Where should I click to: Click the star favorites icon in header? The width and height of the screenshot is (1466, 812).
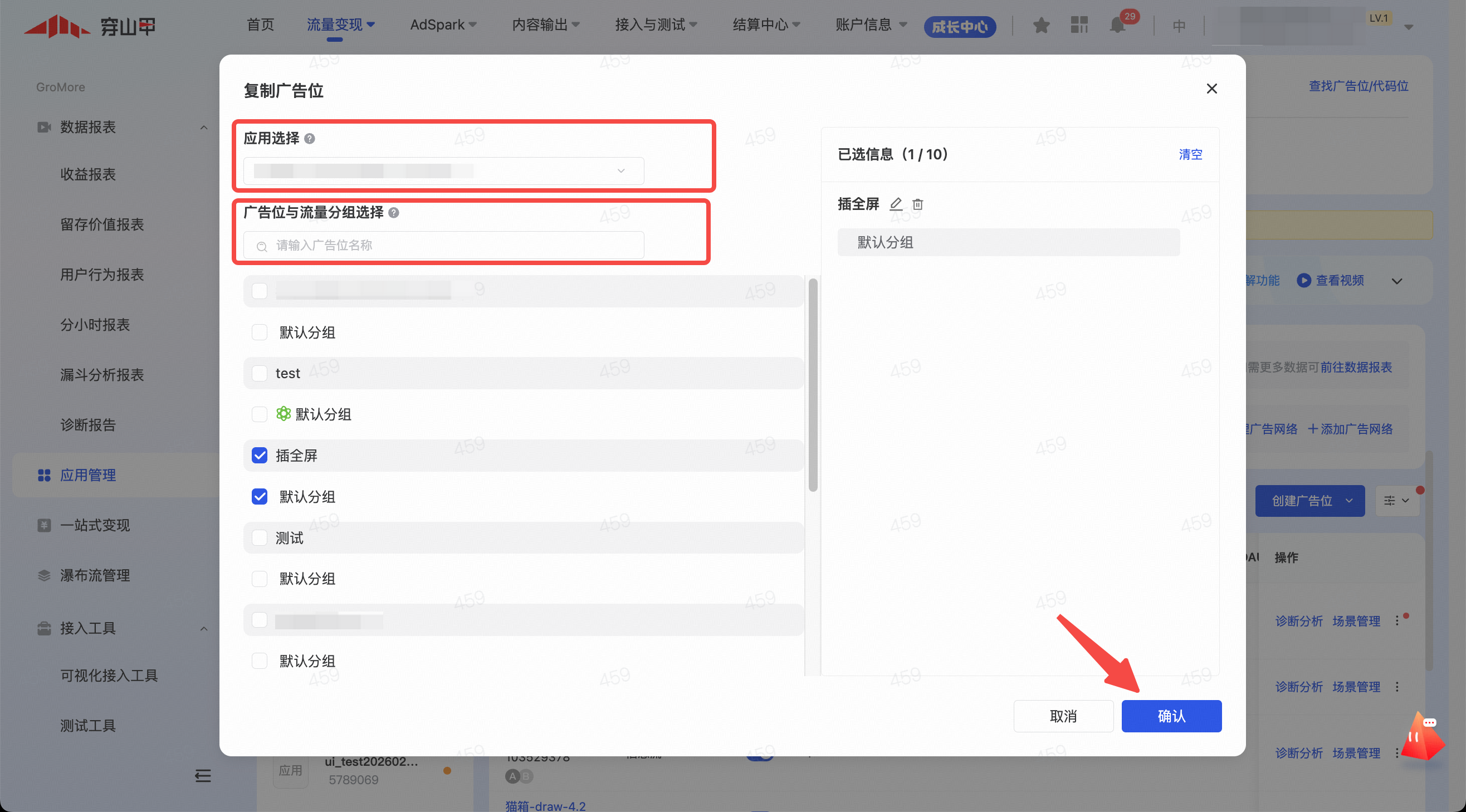pos(1041,25)
